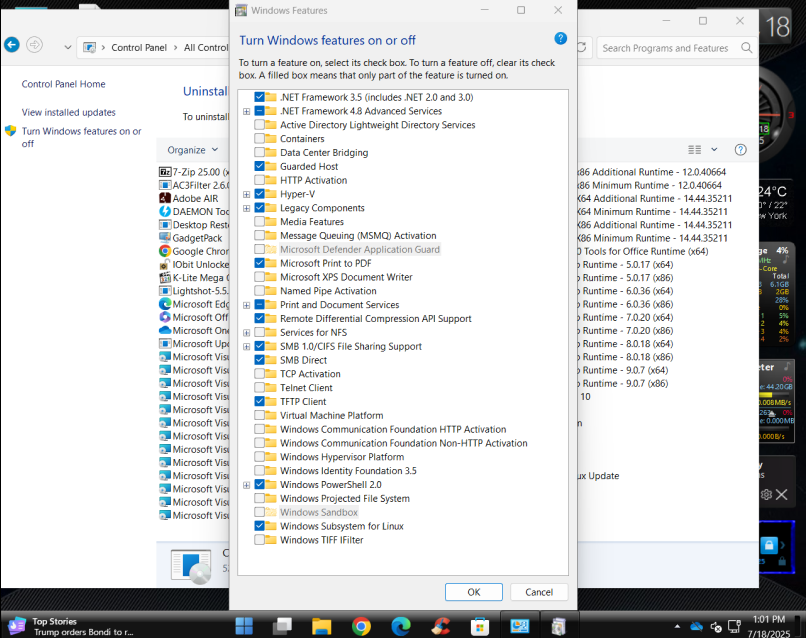The height and width of the screenshot is (638, 806).
Task: Select the TFTP Client feature row
Action: click(303, 402)
